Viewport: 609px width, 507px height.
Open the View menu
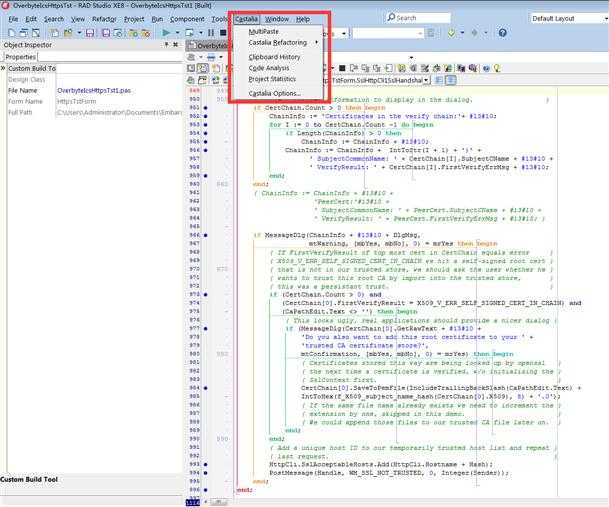[78, 19]
